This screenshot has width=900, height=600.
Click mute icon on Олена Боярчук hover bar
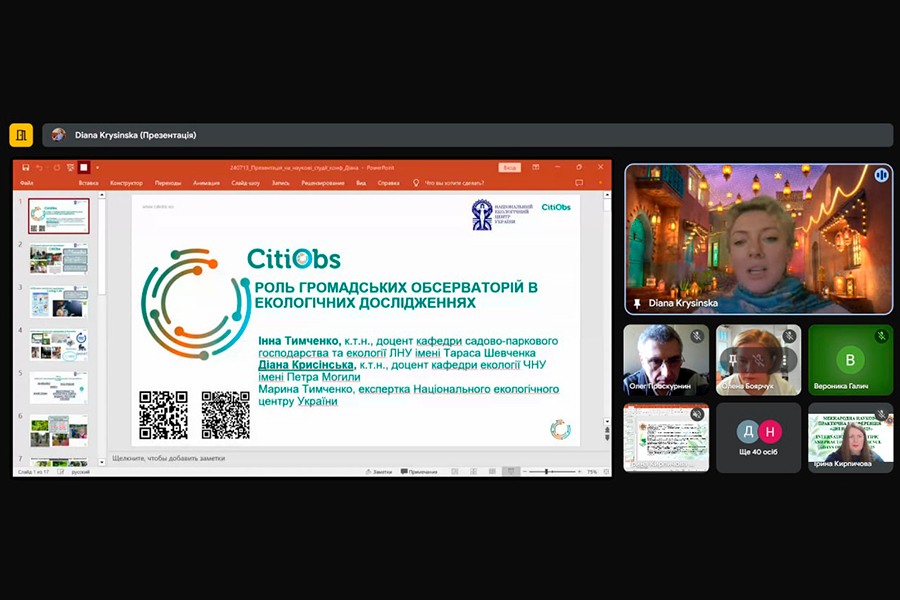[758, 360]
